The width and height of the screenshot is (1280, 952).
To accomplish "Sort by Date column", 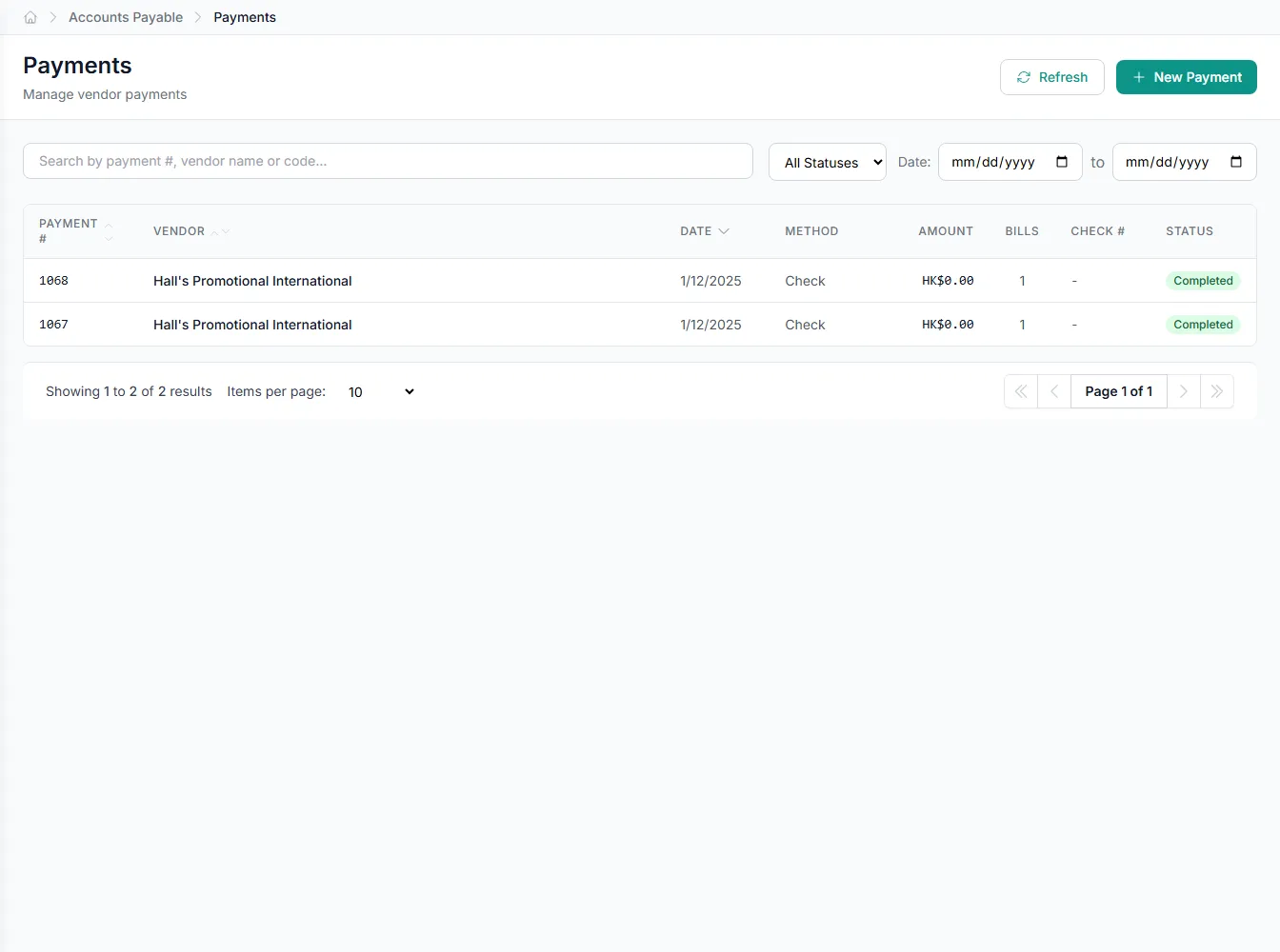I will pos(705,231).
